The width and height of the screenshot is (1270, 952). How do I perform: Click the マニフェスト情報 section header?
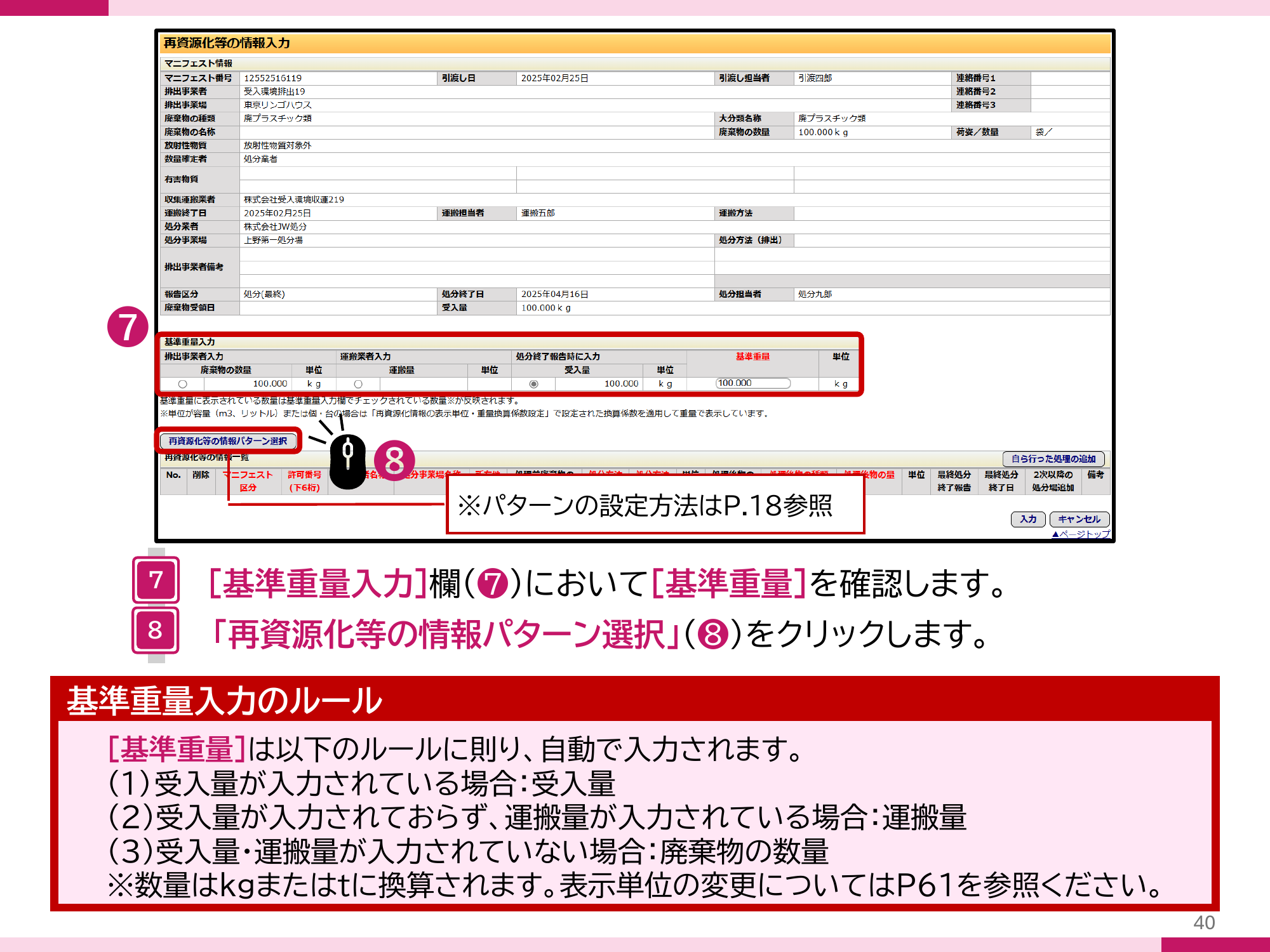pyautogui.click(x=198, y=63)
